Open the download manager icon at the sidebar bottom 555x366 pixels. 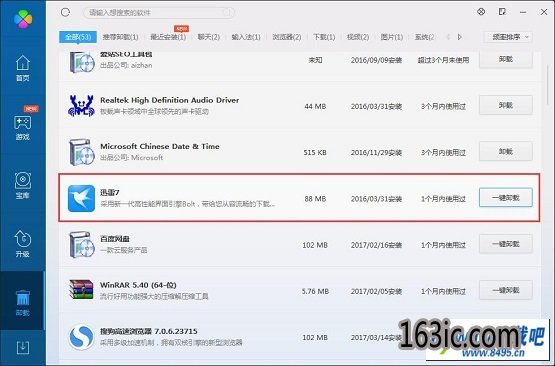23,347
